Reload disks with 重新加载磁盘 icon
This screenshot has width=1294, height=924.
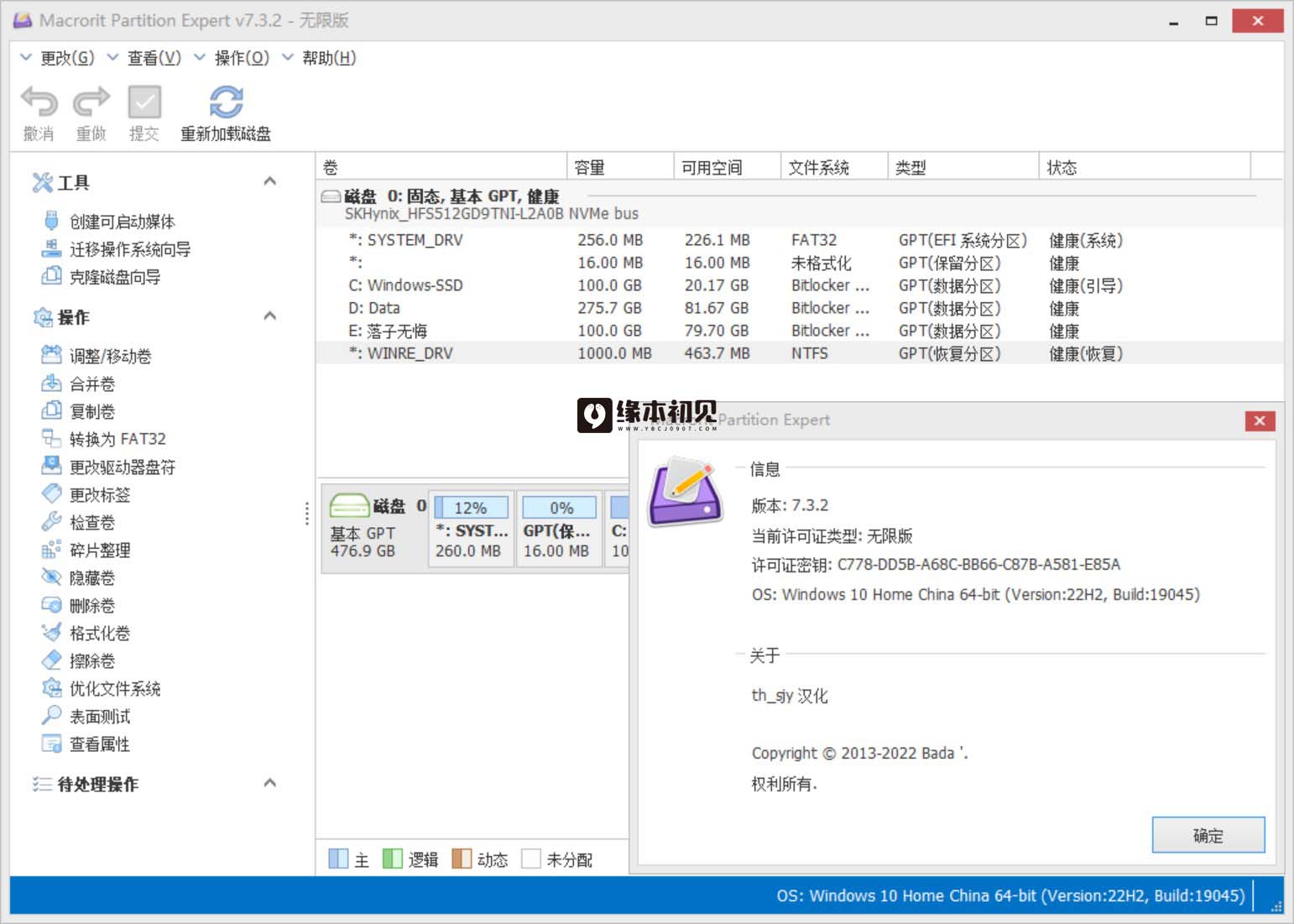pyautogui.click(x=226, y=102)
